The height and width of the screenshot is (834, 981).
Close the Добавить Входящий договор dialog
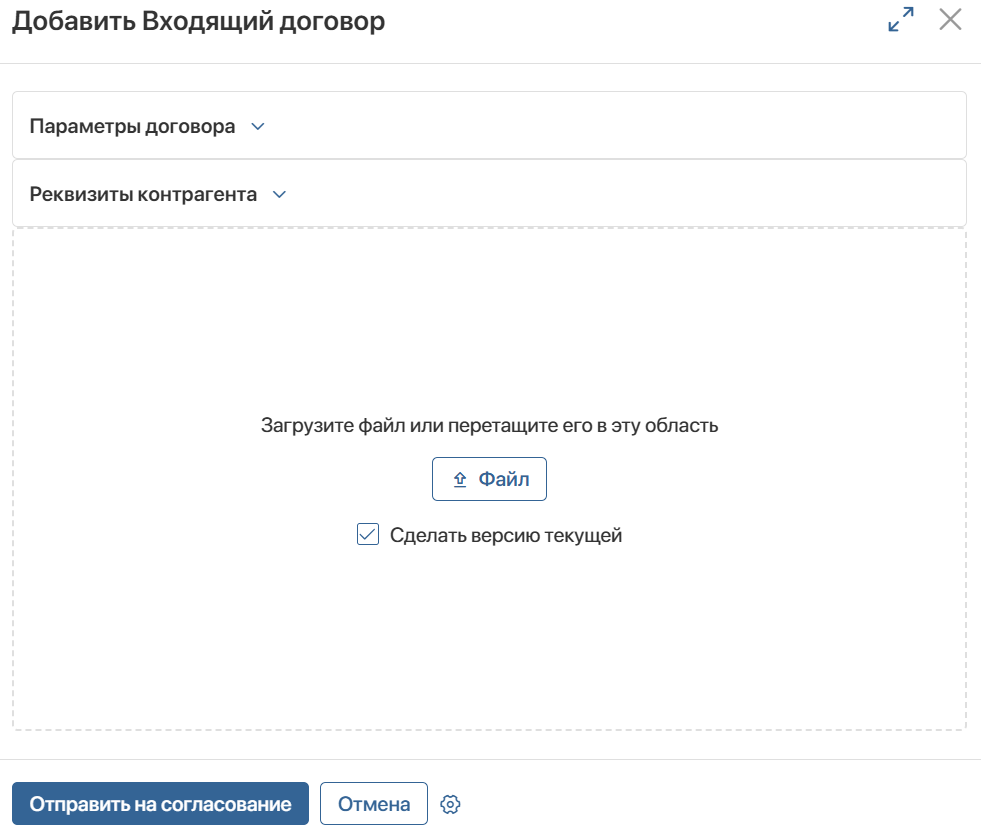(950, 19)
